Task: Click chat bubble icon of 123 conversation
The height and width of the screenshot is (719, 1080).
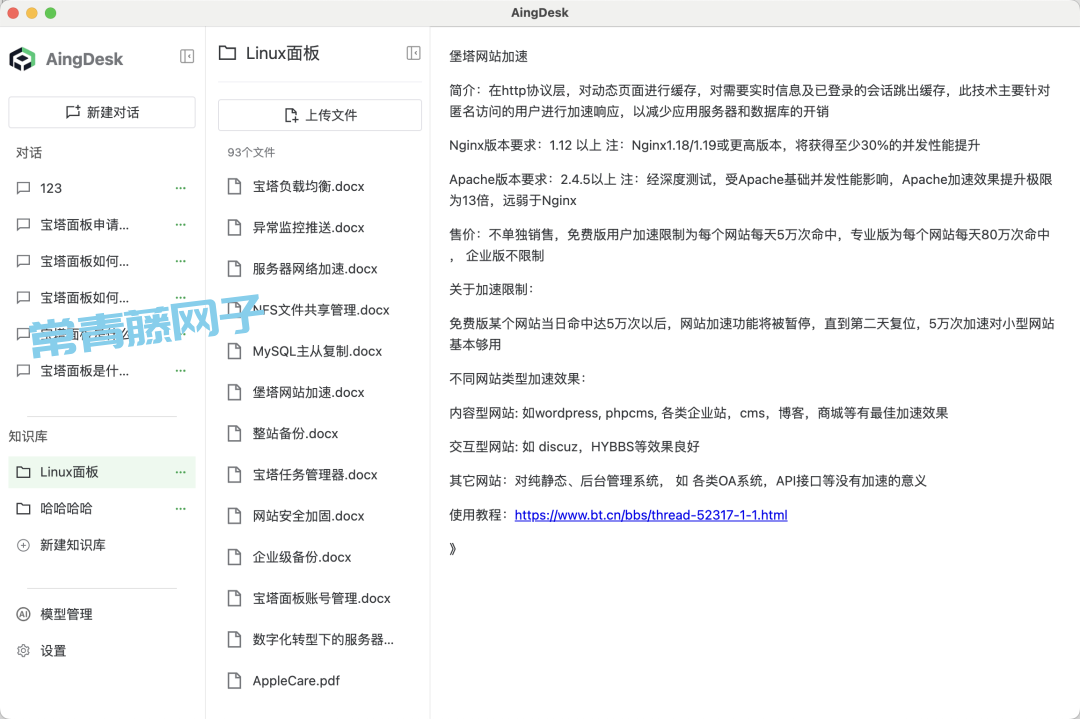Action: point(23,188)
